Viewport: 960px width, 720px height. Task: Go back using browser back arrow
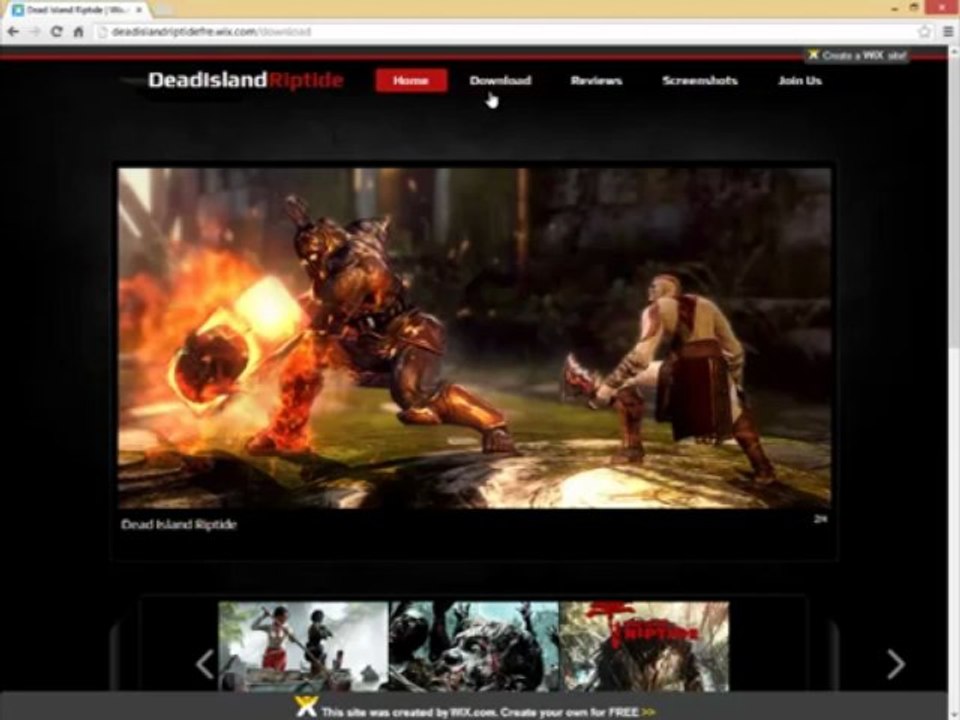13,31
